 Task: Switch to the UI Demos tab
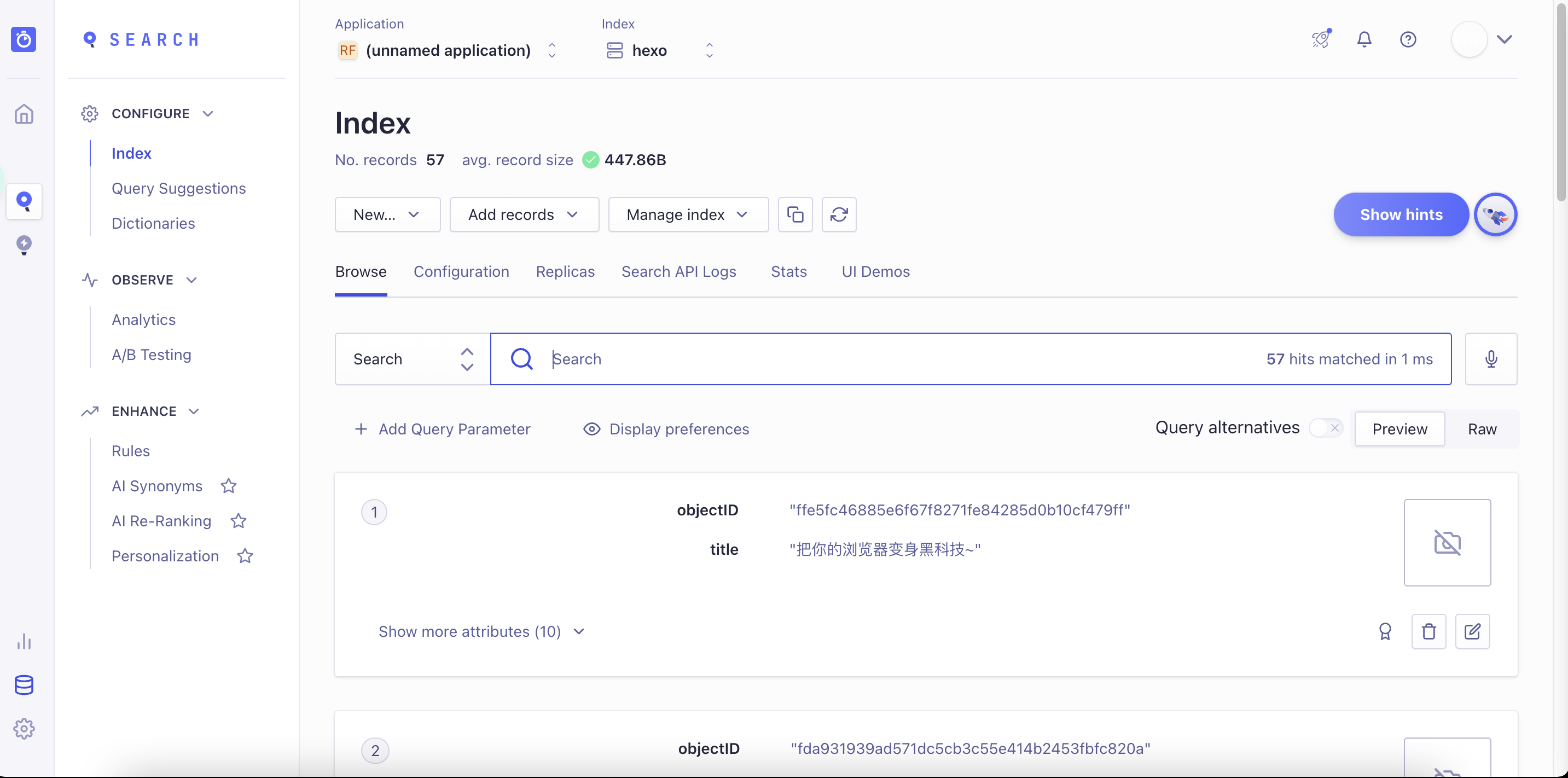[875, 271]
